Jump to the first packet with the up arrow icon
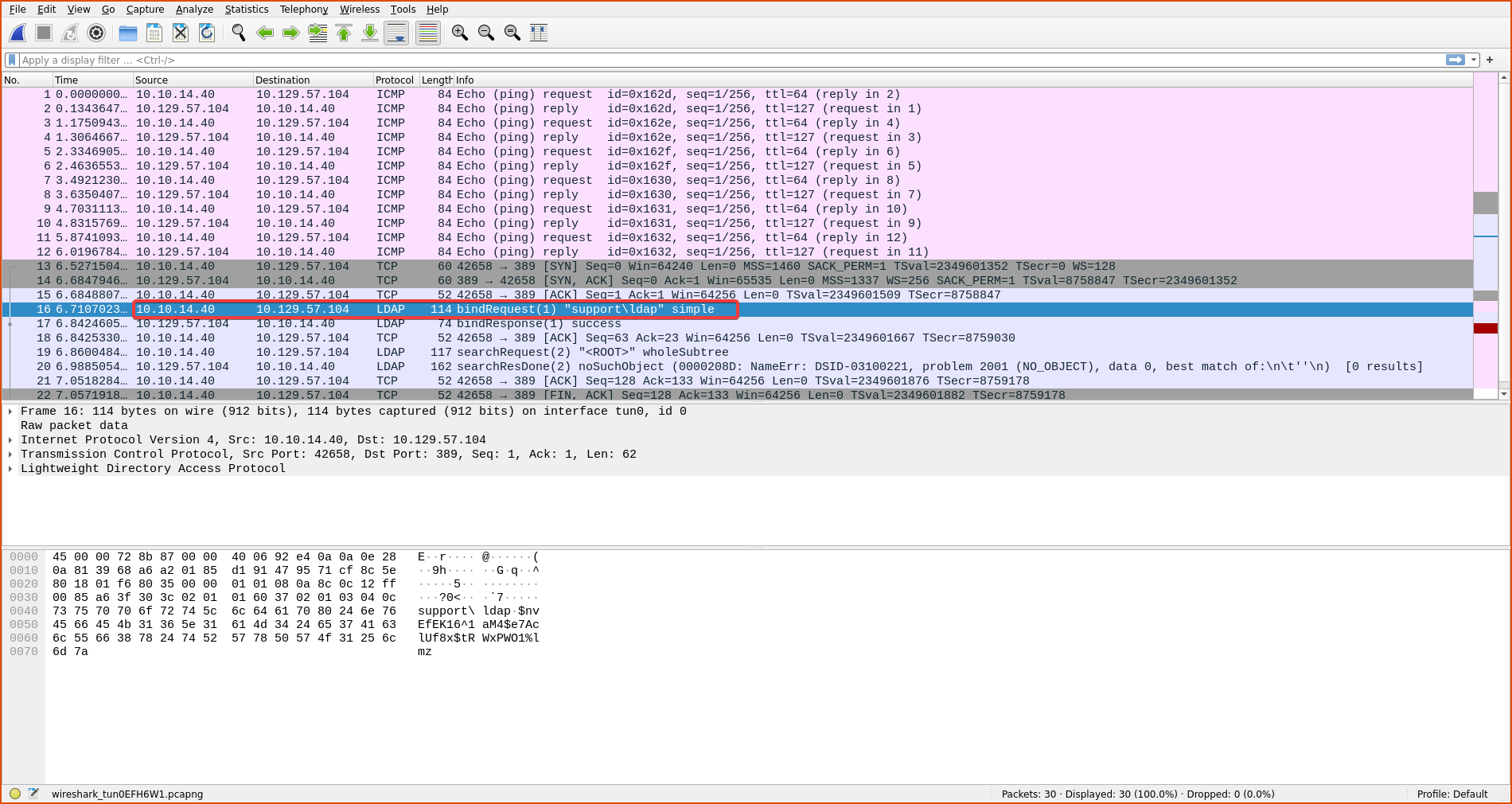Screen dimensions: 1512x804 [x=344, y=33]
